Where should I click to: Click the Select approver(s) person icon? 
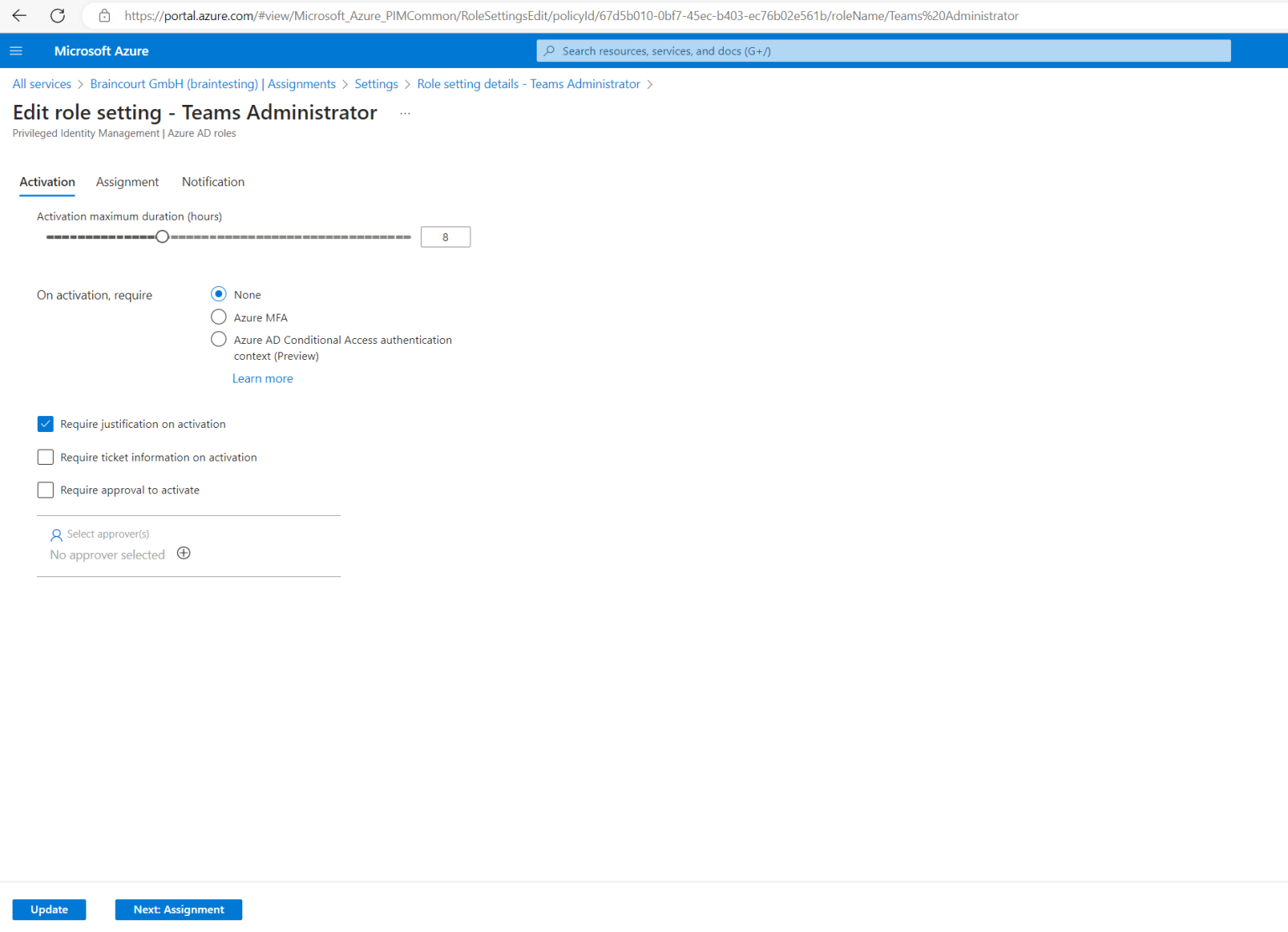point(56,534)
